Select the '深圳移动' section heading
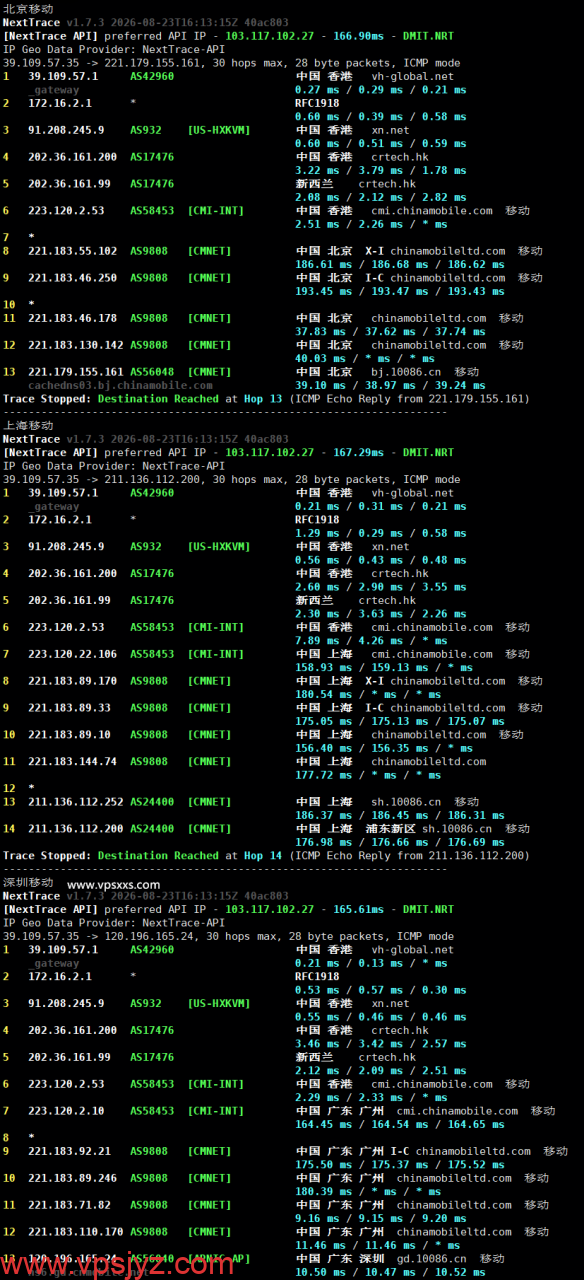This screenshot has height=1280, width=584. [x=28, y=882]
